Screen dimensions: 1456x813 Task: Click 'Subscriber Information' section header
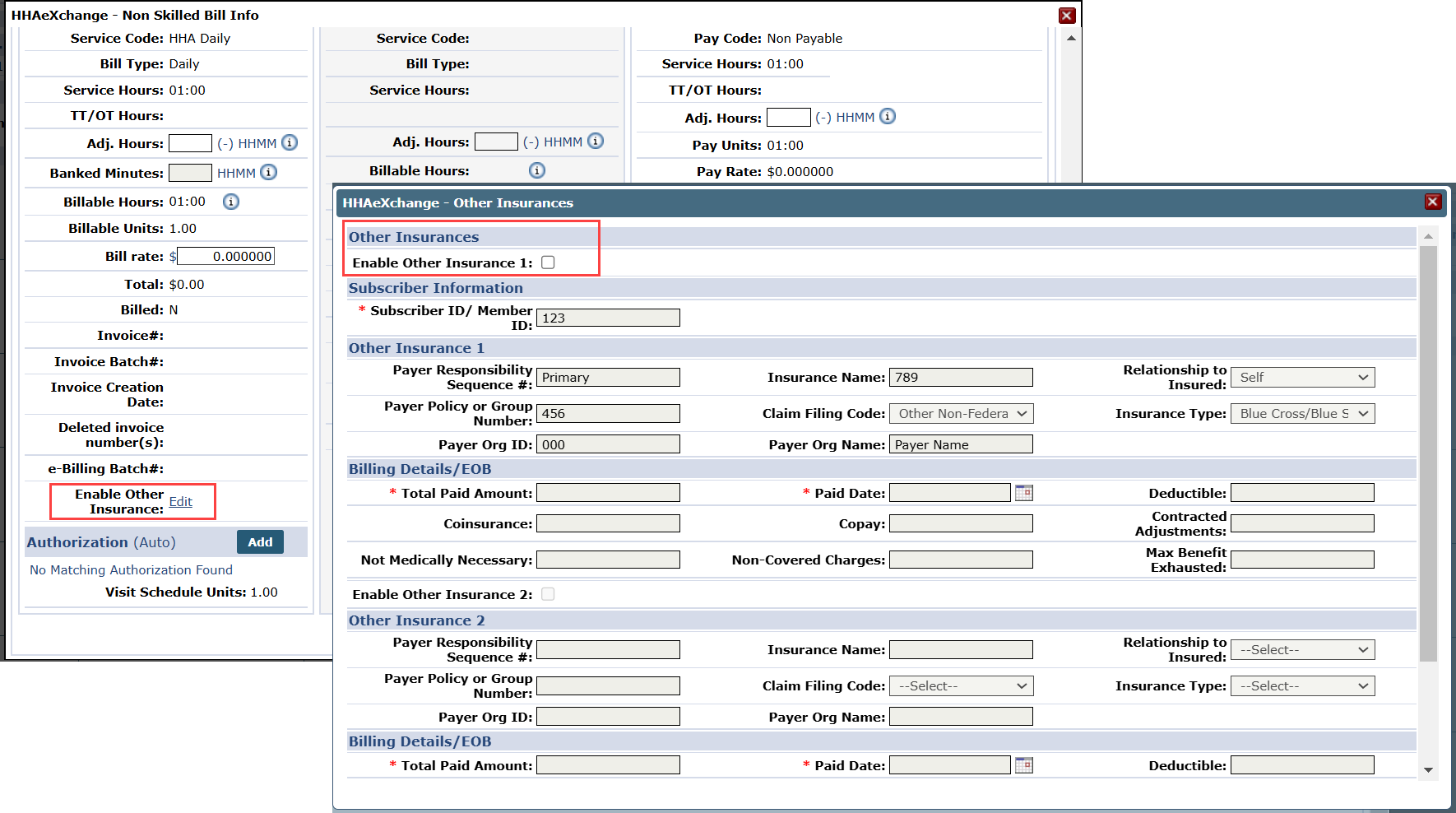coord(436,288)
